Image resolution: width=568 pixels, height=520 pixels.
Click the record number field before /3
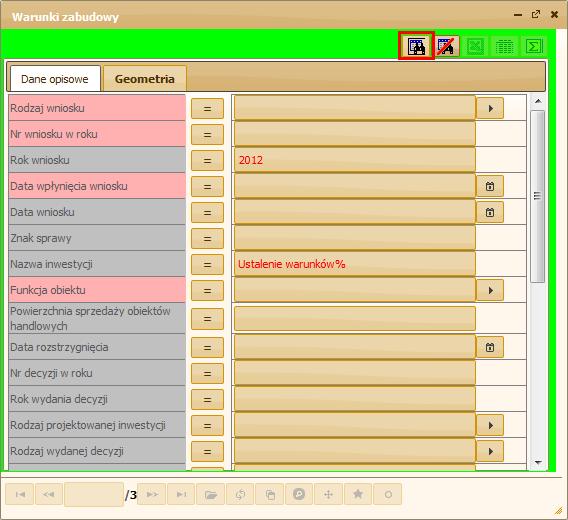94,494
